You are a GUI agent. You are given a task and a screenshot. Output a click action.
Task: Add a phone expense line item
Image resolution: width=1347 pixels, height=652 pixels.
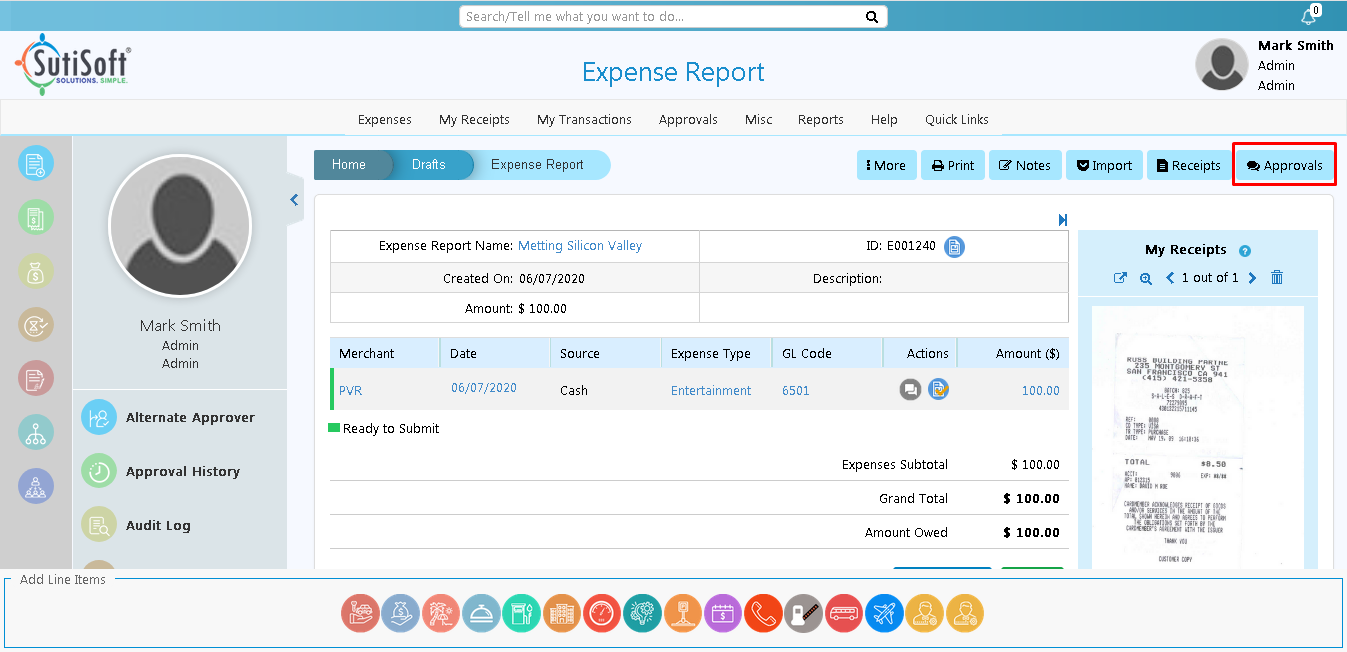[763, 613]
